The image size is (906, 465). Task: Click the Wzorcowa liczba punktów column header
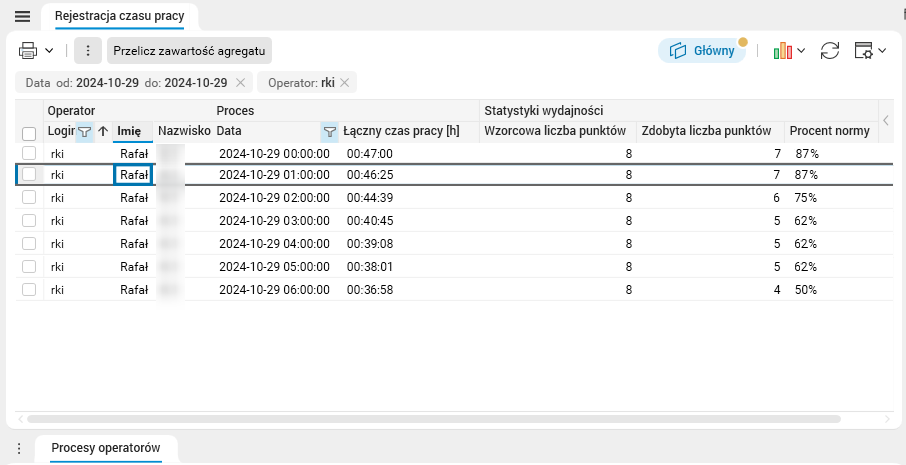[x=555, y=131]
